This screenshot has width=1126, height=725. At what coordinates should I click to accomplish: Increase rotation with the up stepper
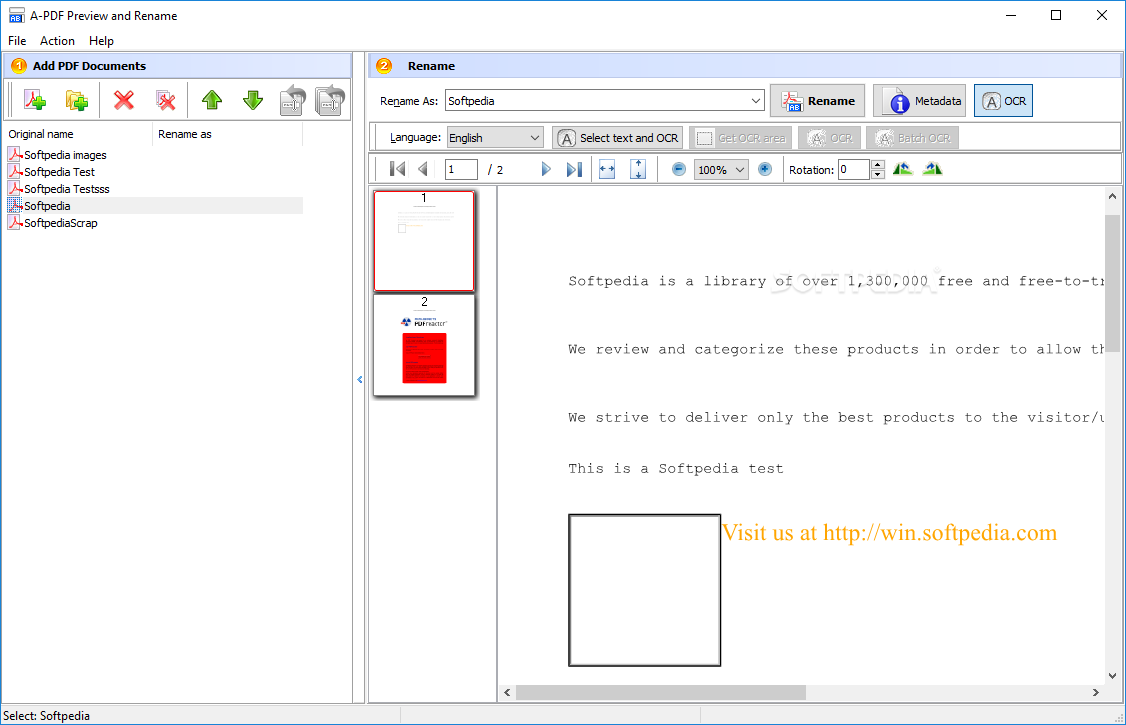878,164
